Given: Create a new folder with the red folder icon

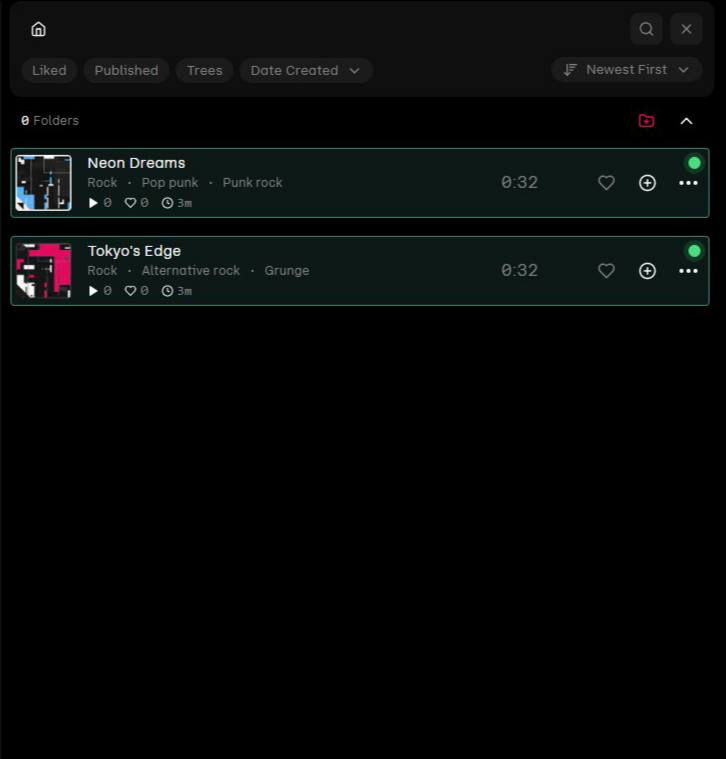Looking at the screenshot, I should (x=646, y=121).
